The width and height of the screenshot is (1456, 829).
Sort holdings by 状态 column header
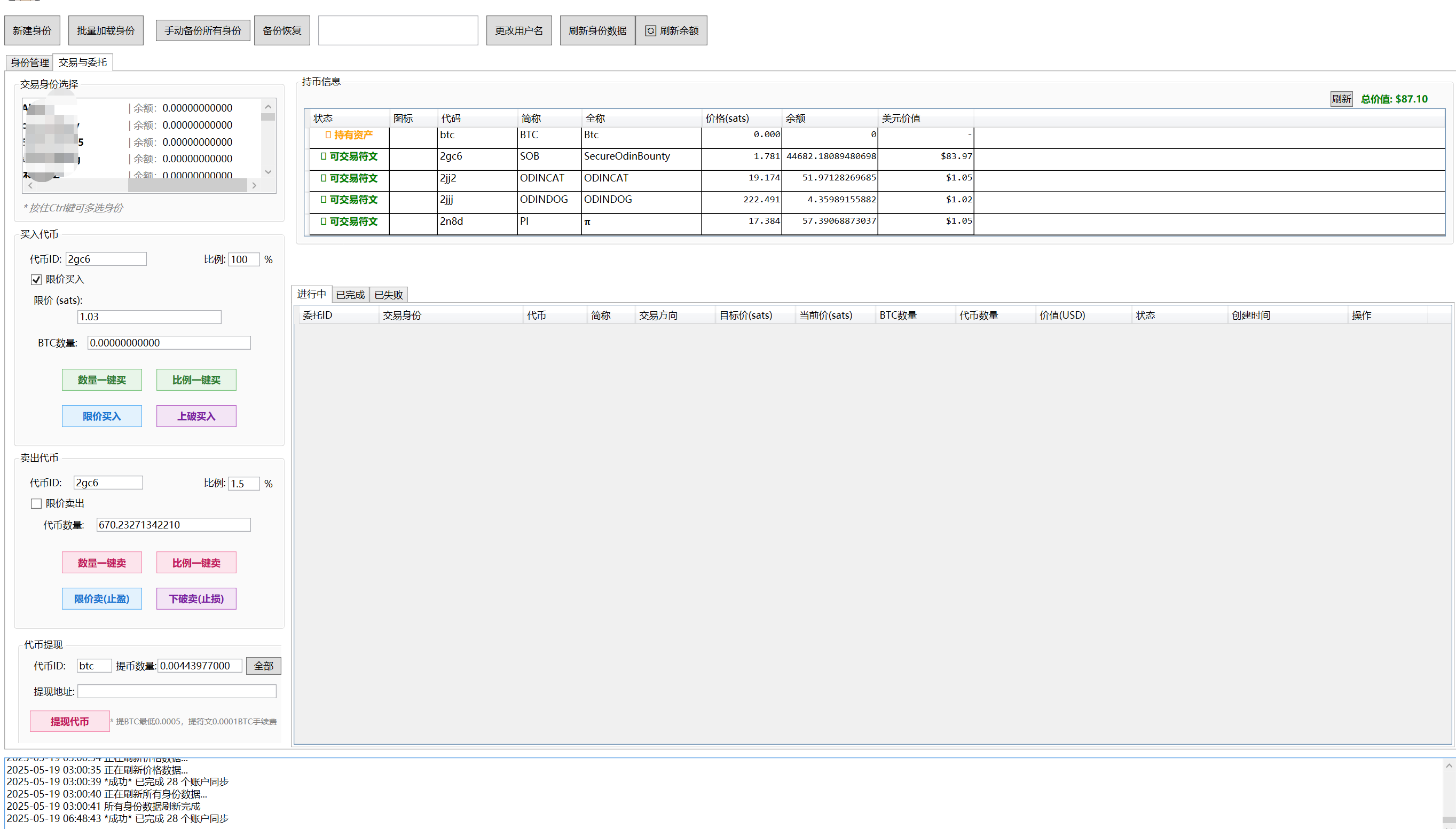(x=349, y=119)
